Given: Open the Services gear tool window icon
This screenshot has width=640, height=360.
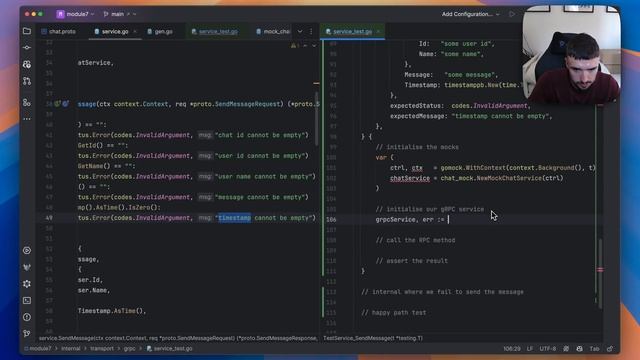Looking at the screenshot, I should (x=27, y=284).
